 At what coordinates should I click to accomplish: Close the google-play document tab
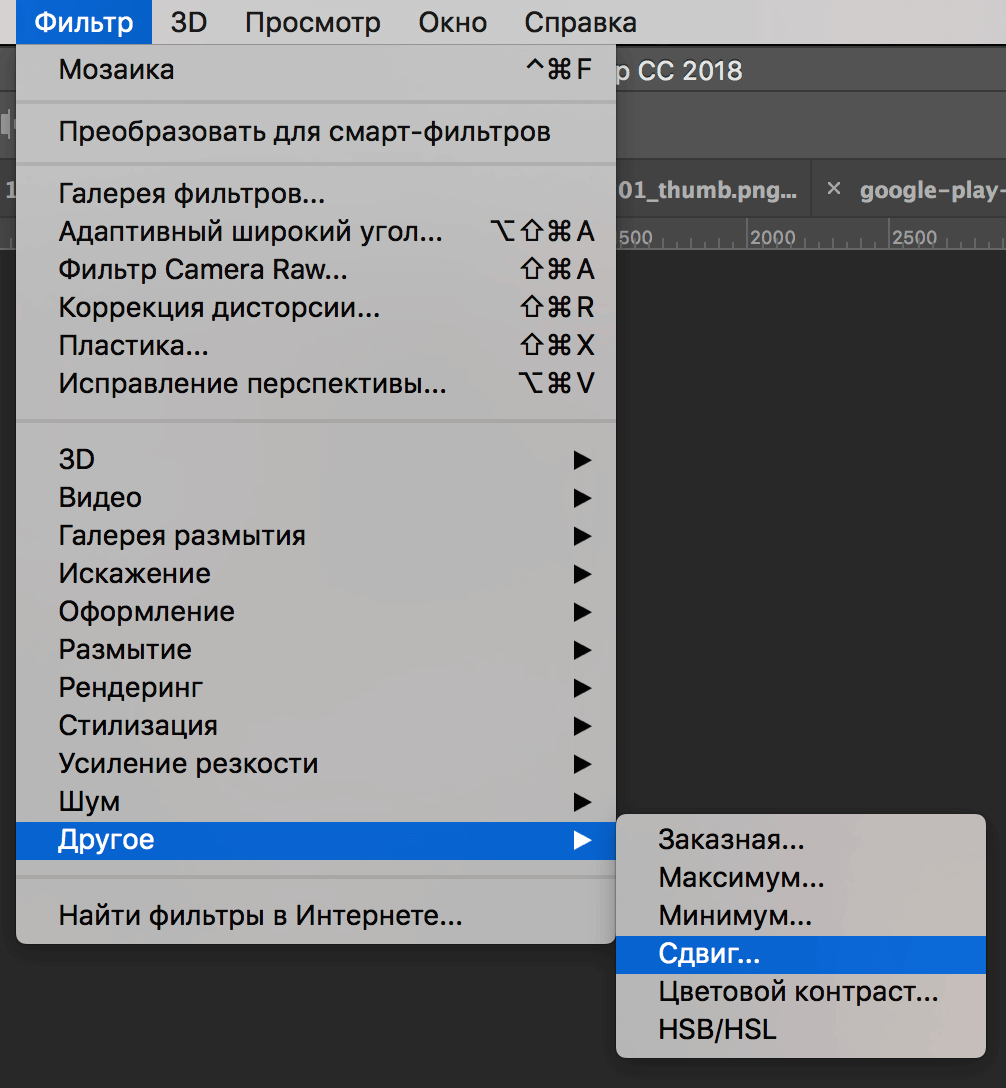click(x=836, y=190)
